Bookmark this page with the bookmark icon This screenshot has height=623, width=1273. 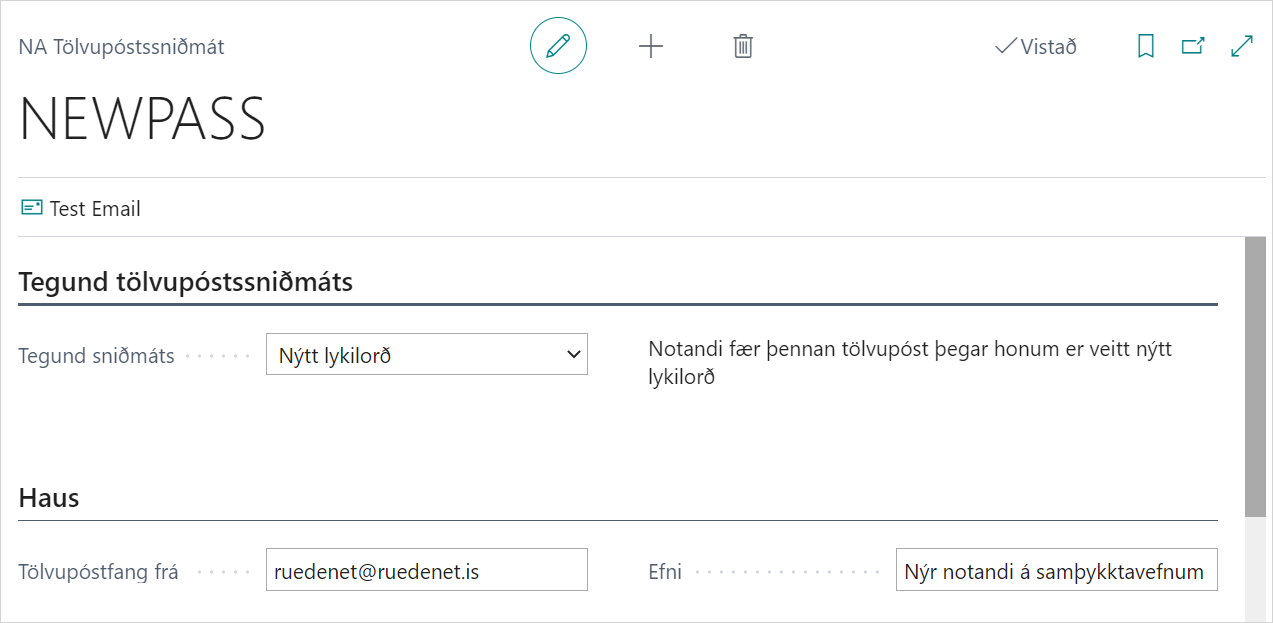coord(1146,46)
